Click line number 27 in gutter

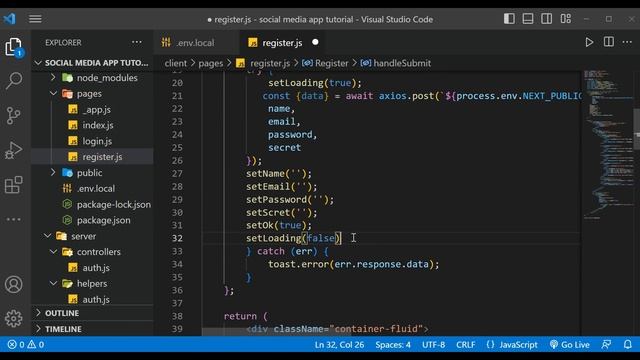click(177, 173)
